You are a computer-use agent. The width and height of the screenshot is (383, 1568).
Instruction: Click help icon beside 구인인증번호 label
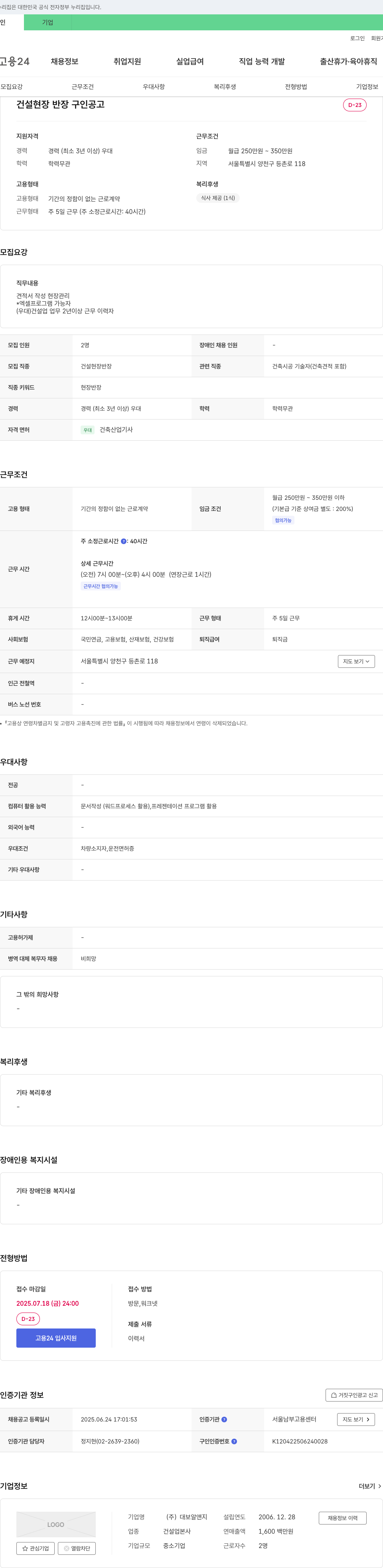click(234, 1441)
